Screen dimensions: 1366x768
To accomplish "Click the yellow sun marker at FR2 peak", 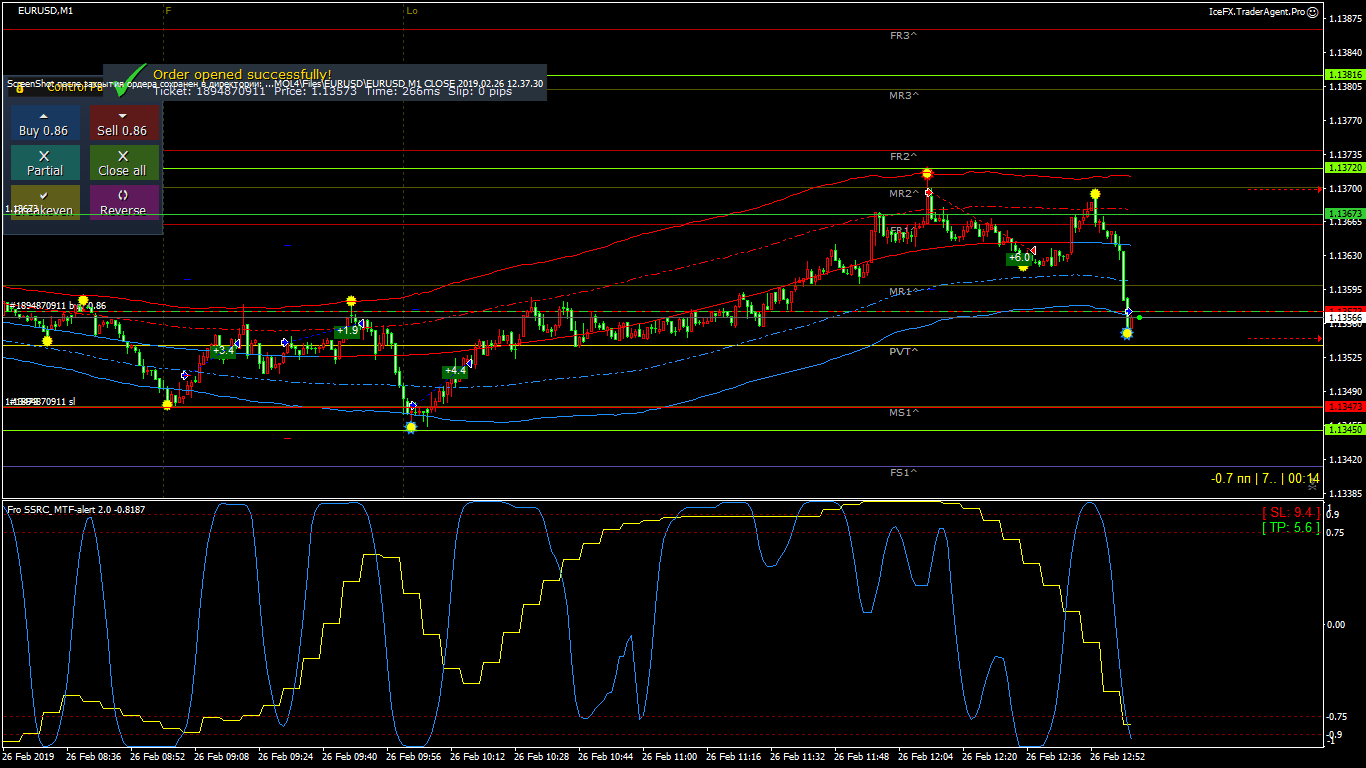I will pos(928,174).
